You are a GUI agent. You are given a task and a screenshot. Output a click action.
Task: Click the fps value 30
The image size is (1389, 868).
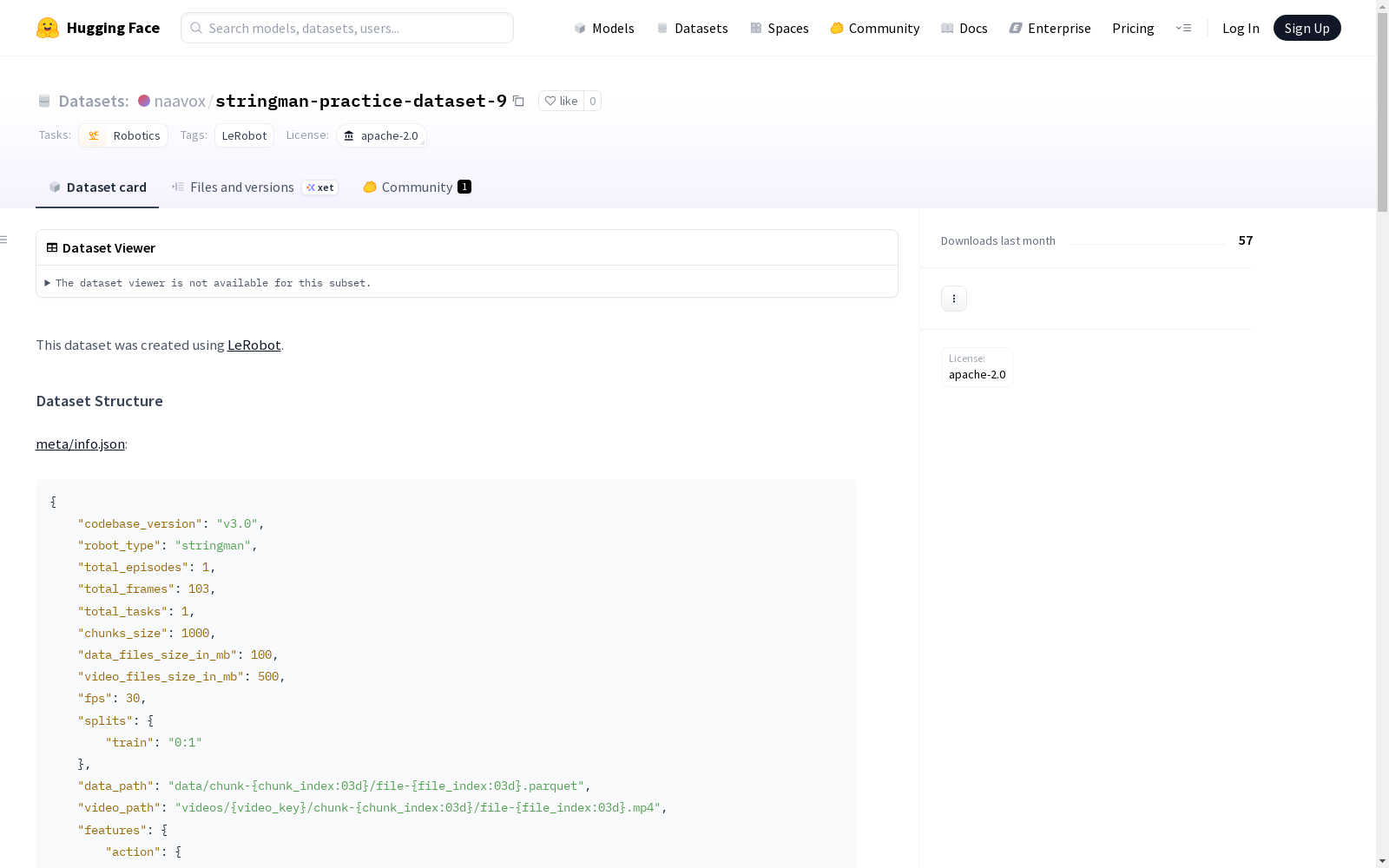133,698
